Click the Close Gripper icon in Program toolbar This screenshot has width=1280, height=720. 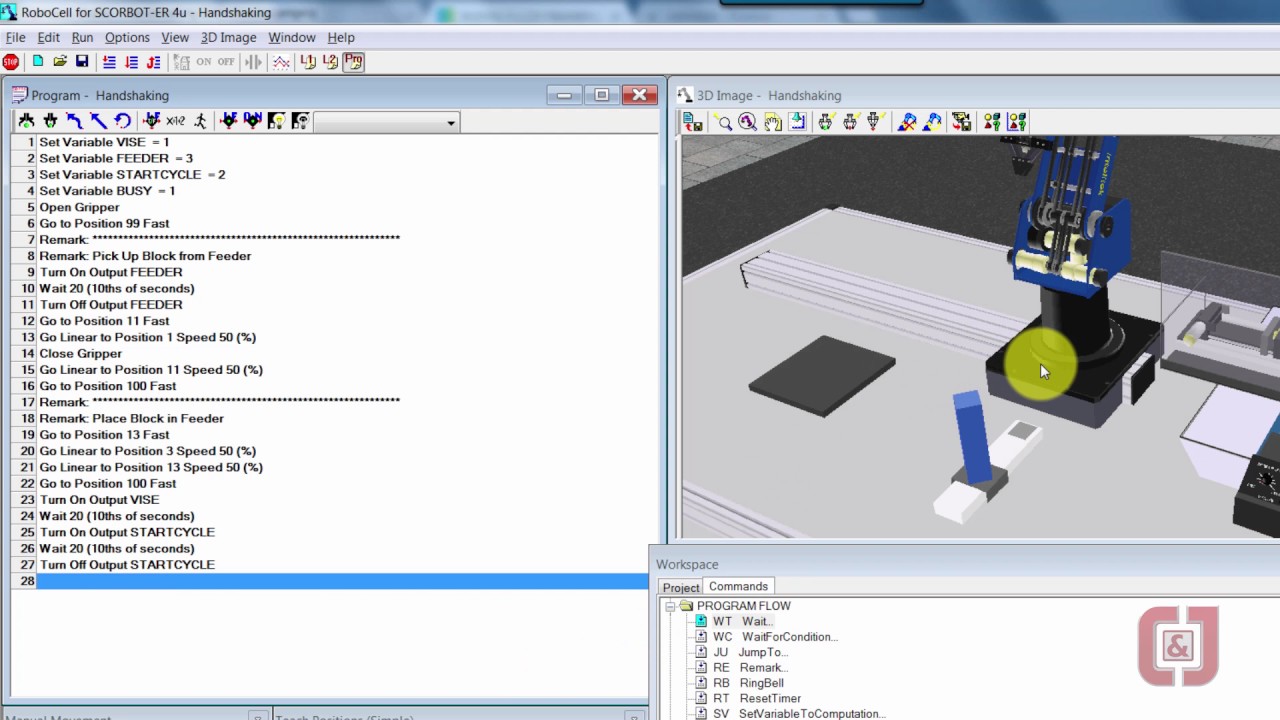pos(50,121)
